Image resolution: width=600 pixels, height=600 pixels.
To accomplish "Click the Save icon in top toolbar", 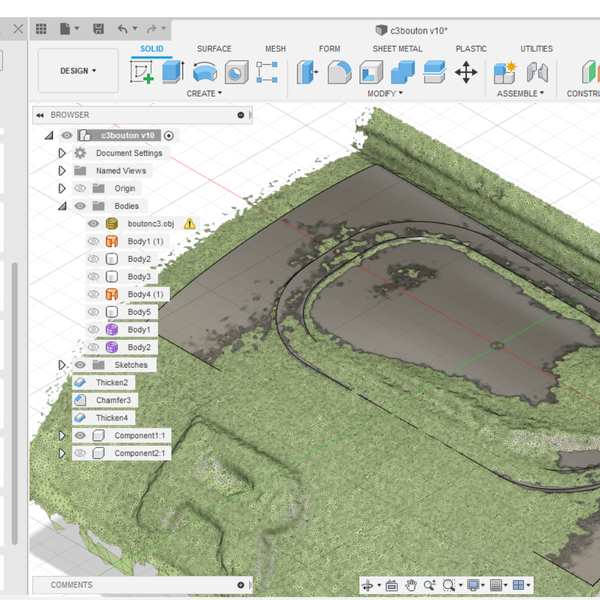I will pos(98,29).
